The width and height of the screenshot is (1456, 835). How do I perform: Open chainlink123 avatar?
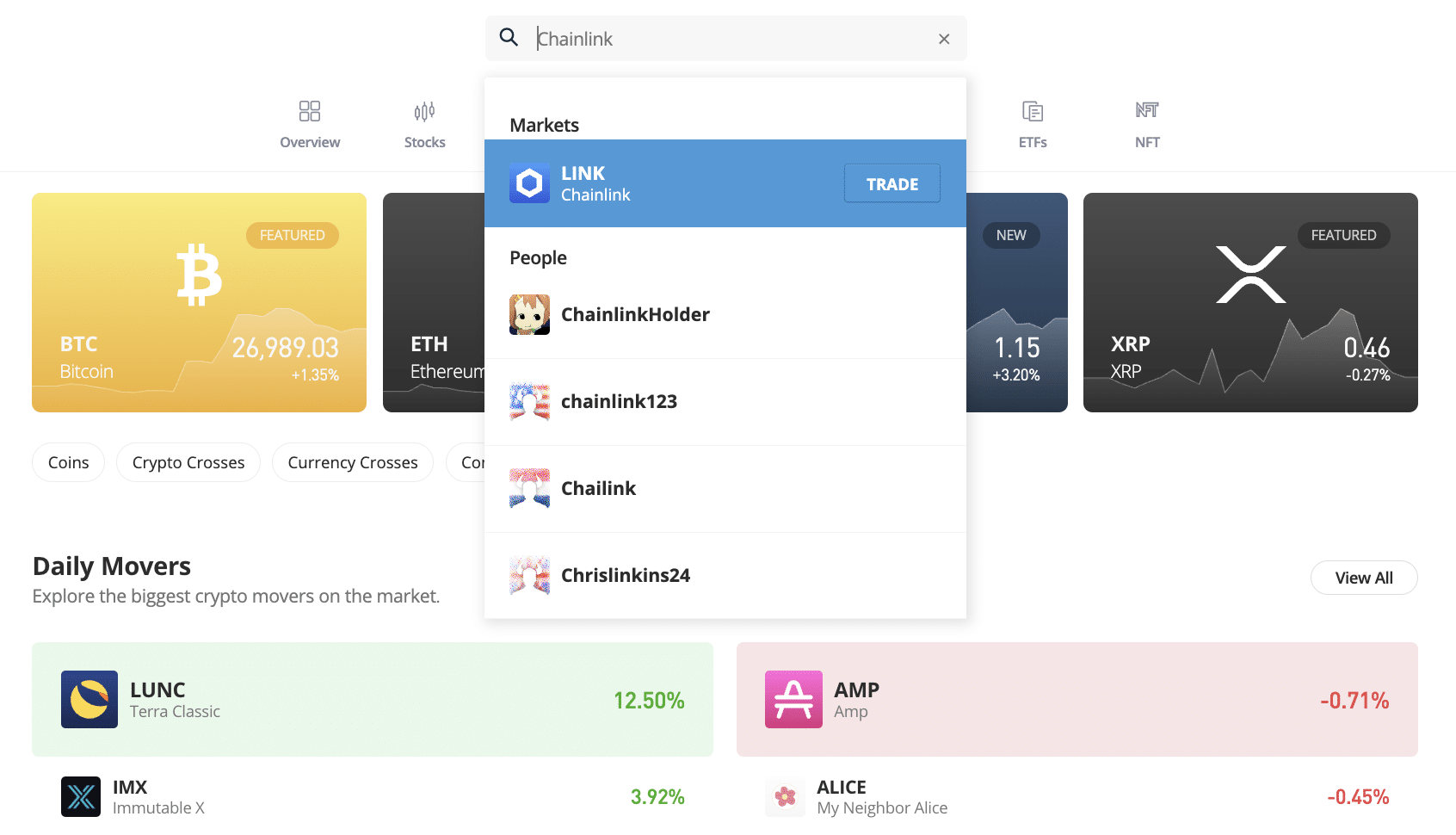point(529,401)
